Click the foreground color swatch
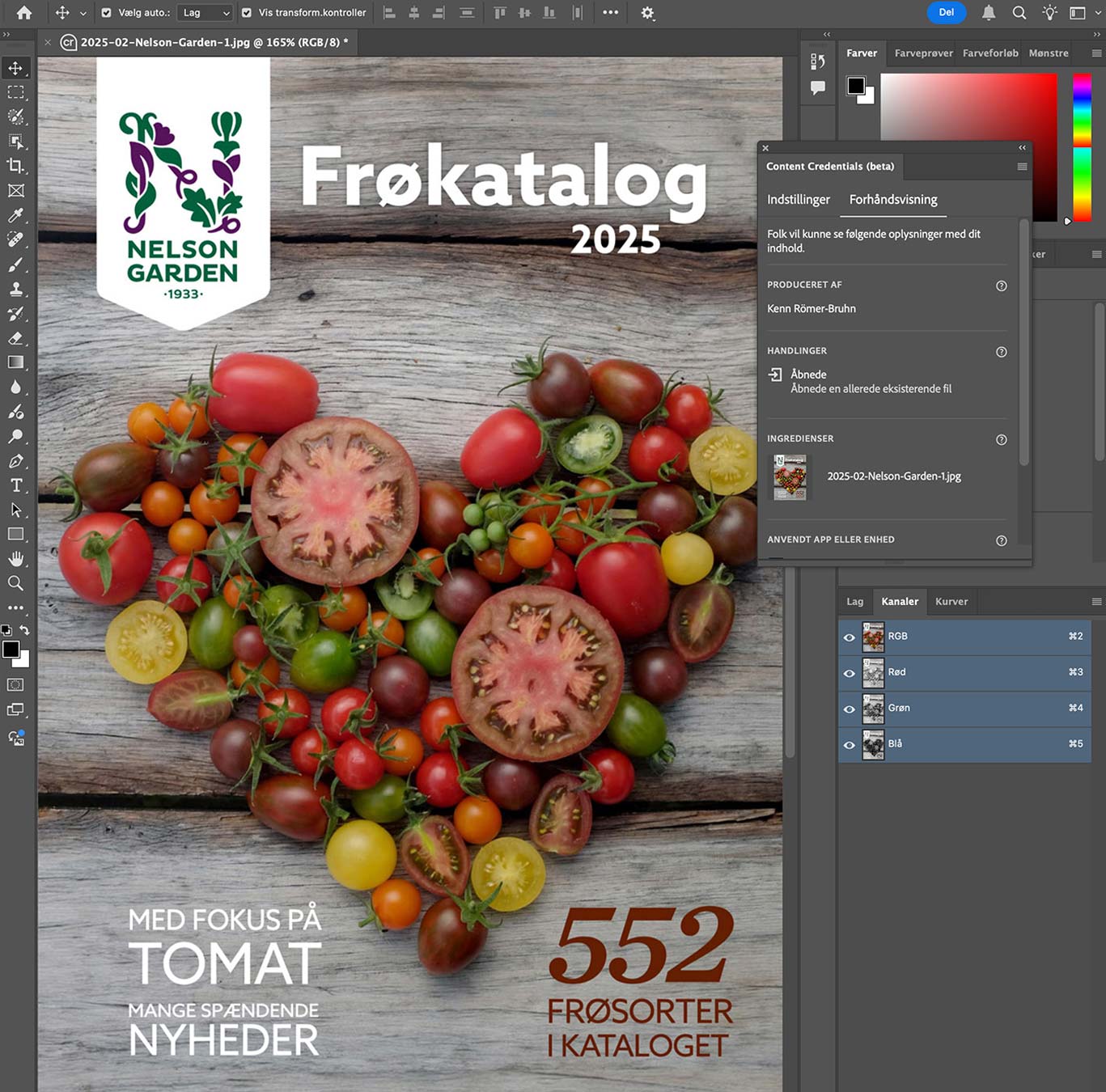This screenshot has height=1092, width=1106. click(11, 647)
